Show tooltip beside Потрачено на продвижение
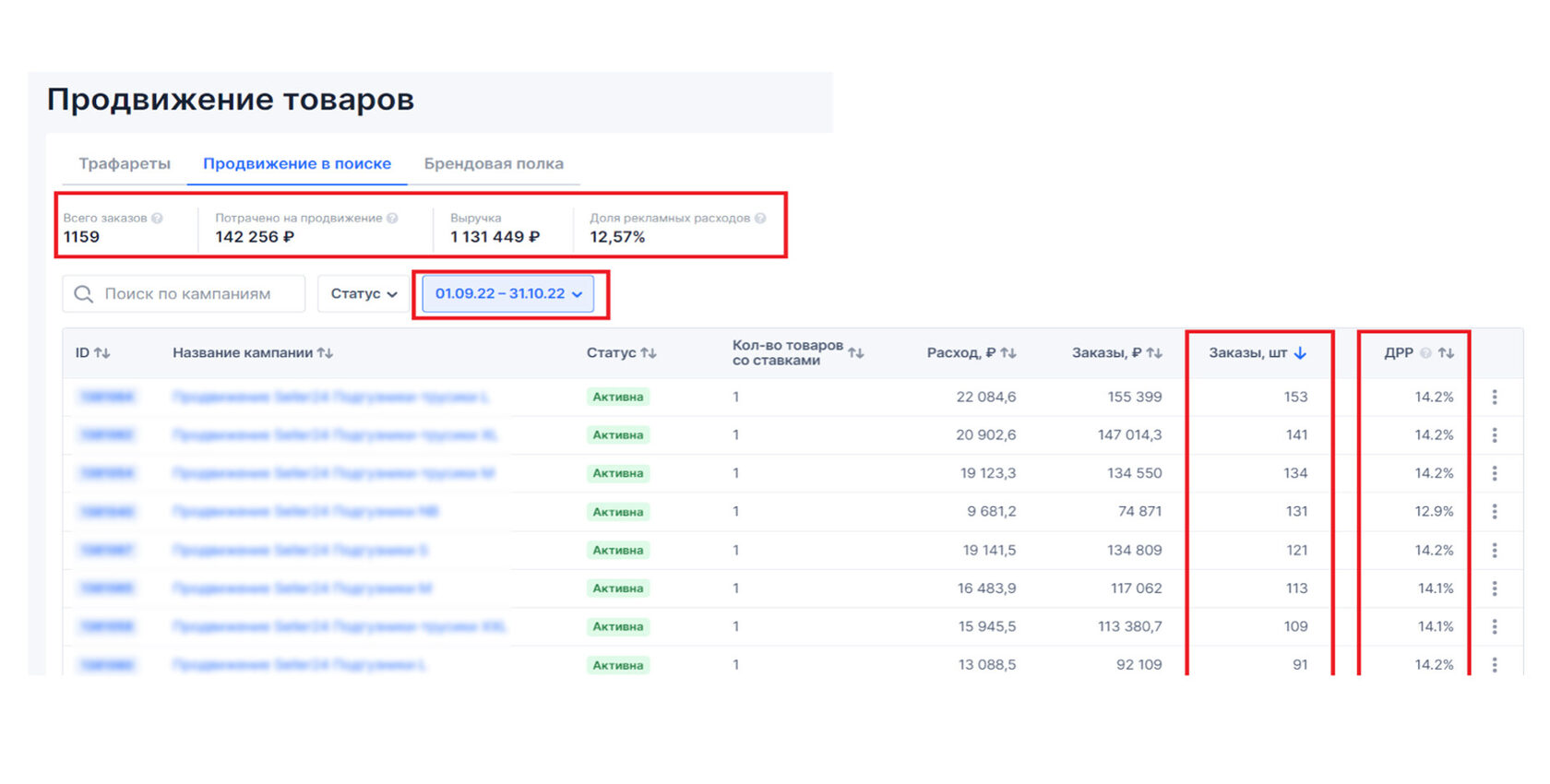Viewport: 1550px width, 784px height. point(392,219)
